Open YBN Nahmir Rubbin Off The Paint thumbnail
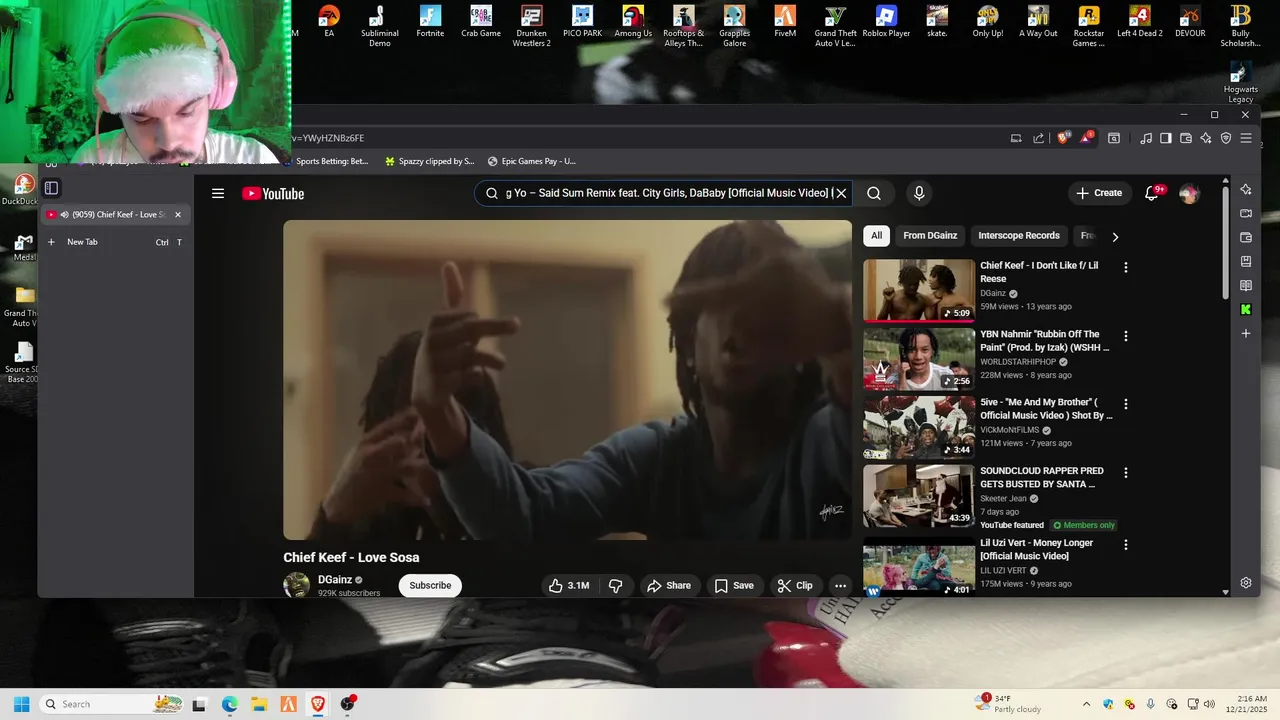 pyautogui.click(x=919, y=359)
